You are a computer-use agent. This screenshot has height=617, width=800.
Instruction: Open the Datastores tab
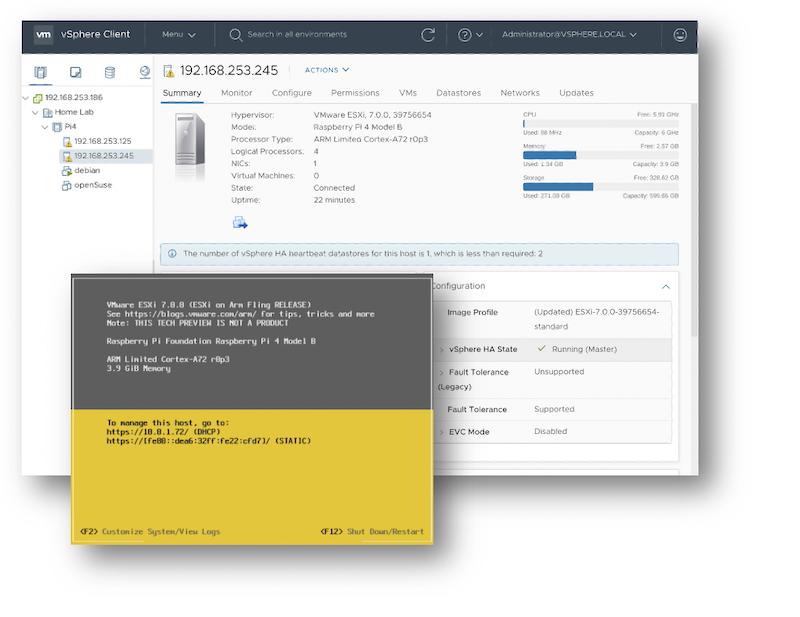(458, 93)
